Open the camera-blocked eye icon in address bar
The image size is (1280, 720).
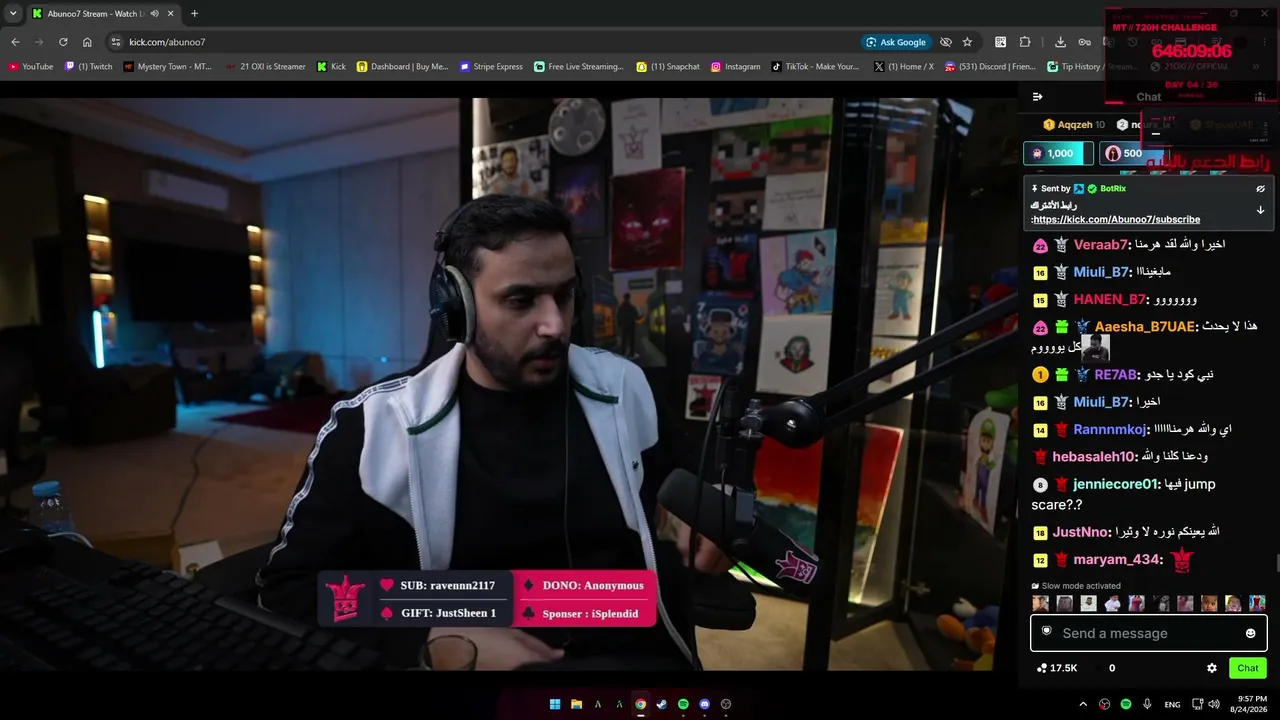pyautogui.click(x=945, y=42)
